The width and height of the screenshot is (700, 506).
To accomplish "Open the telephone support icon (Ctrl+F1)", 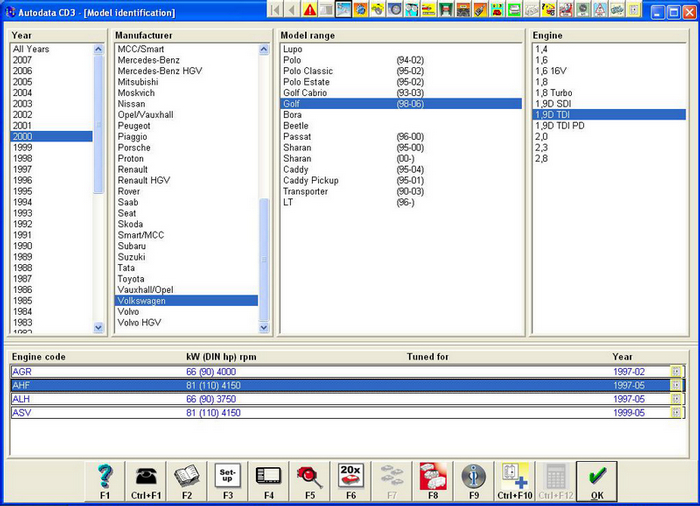I will pyautogui.click(x=146, y=474).
